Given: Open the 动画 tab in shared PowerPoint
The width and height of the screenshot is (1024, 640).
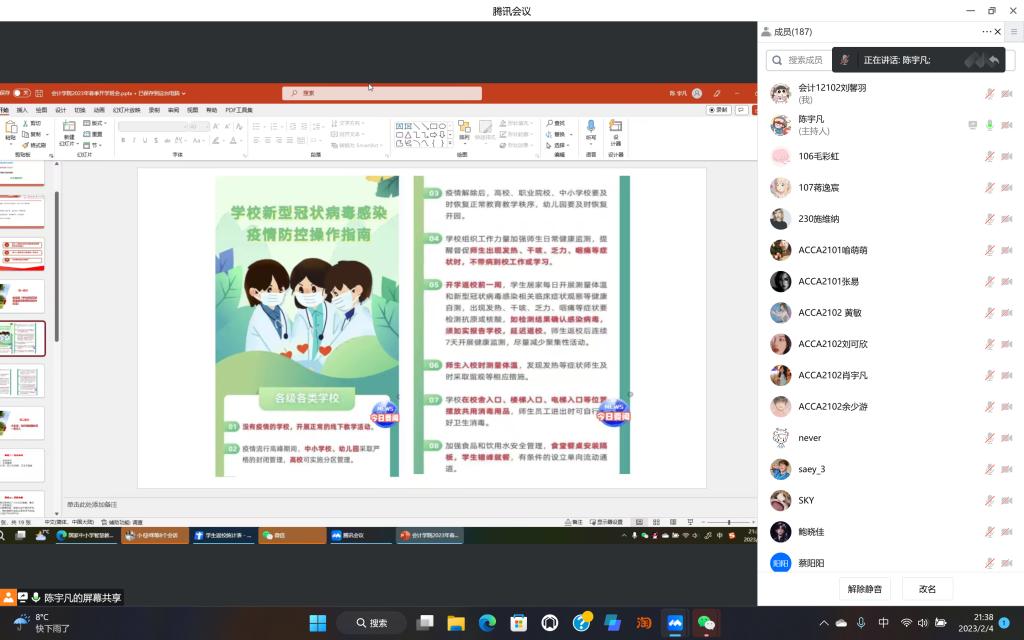Looking at the screenshot, I should 99,110.
